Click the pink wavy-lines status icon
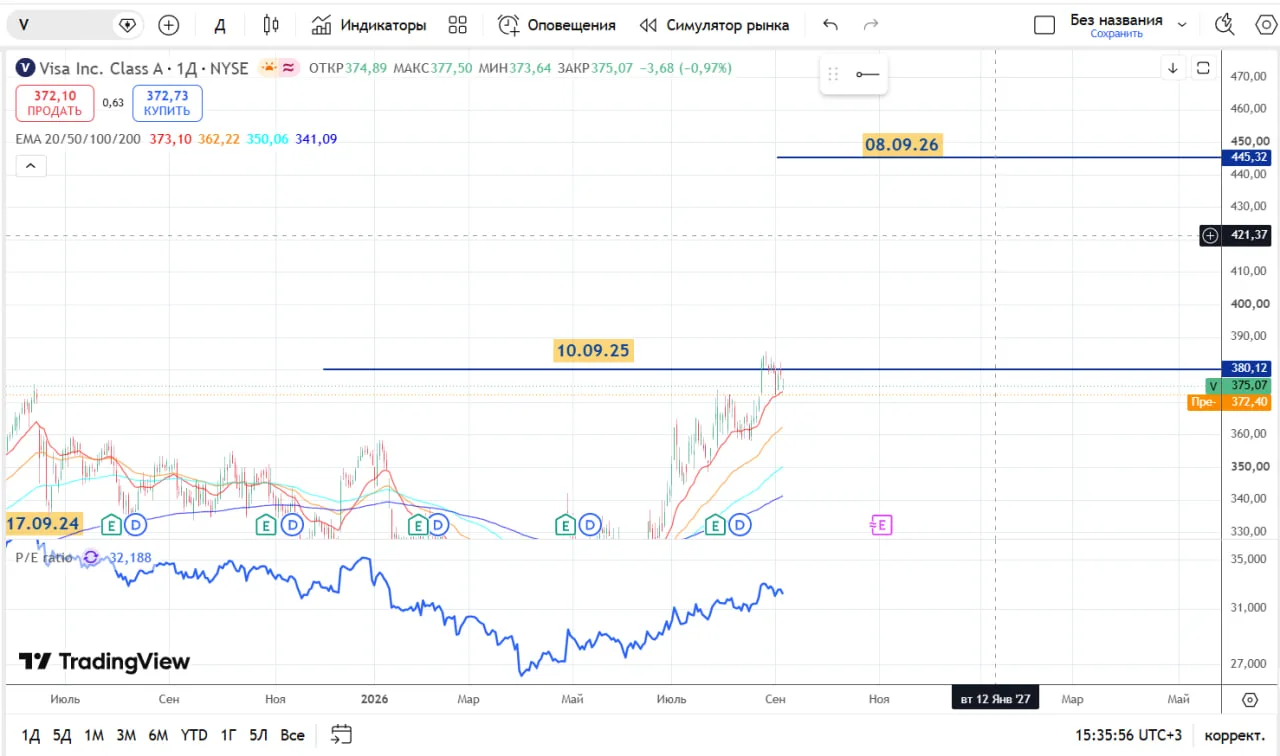This screenshot has height=756, width=1280. (x=289, y=68)
